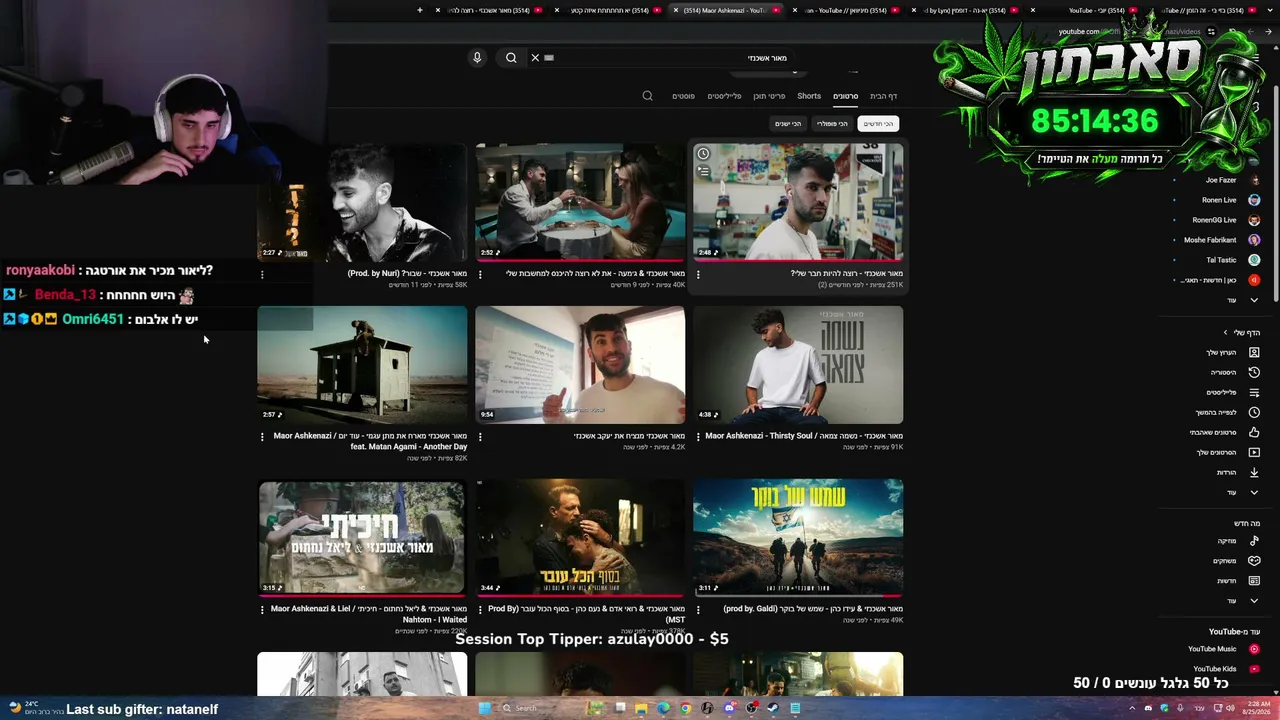Select the 'סרטונים' channel tab
The width and height of the screenshot is (1280, 720).
tap(846, 96)
